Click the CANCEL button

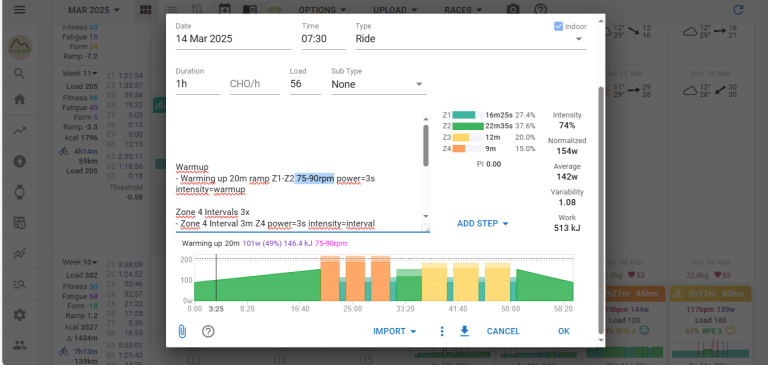point(503,332)
